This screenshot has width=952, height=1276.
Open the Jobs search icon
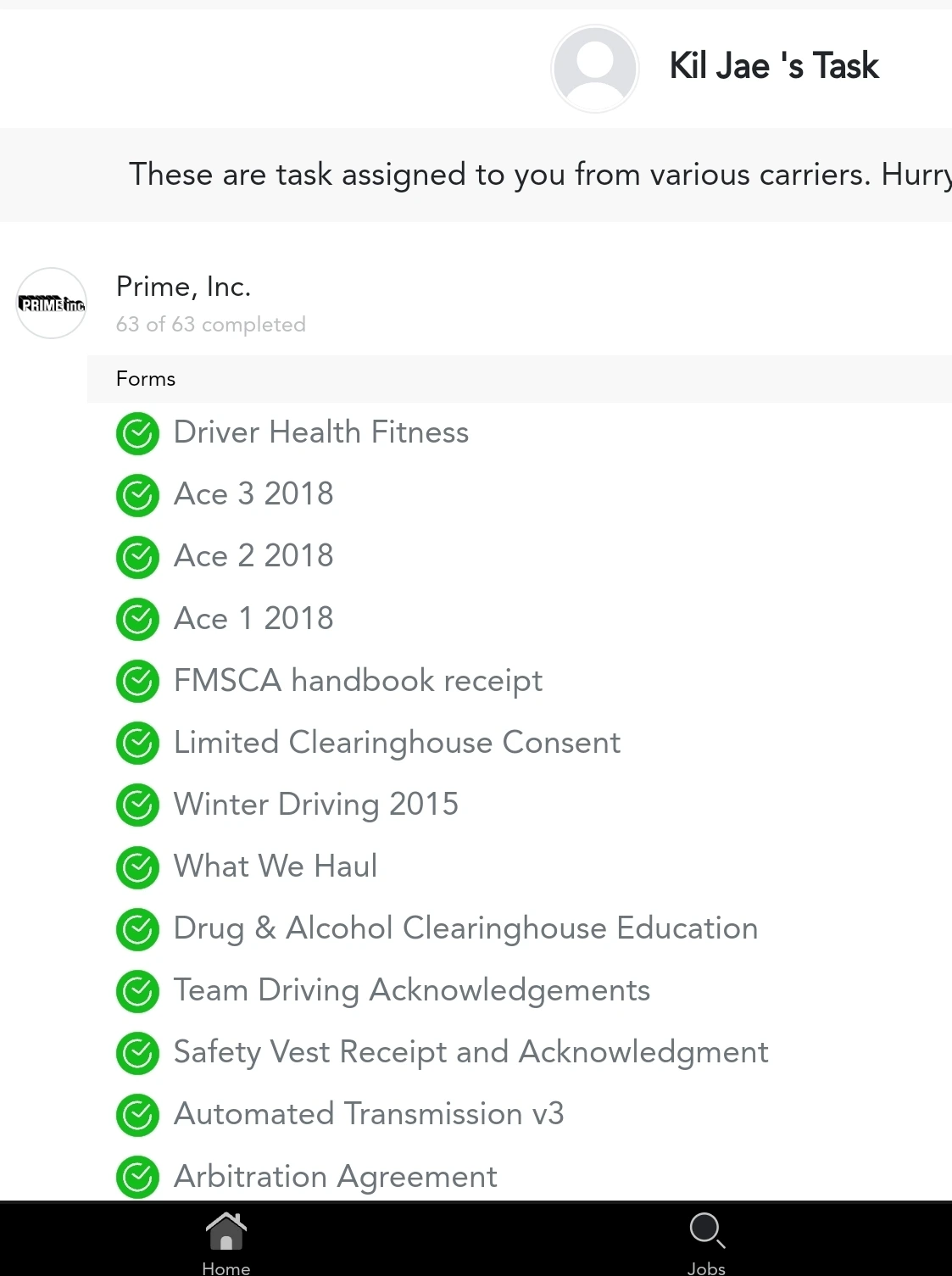(706, 1230)
